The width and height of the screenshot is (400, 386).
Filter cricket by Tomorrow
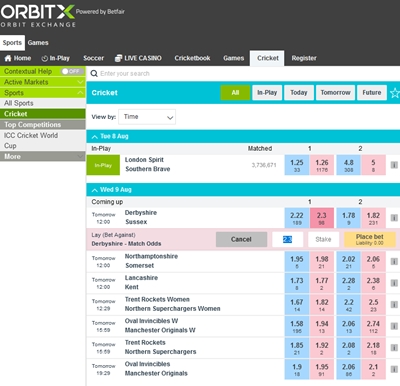coord(335,93)
